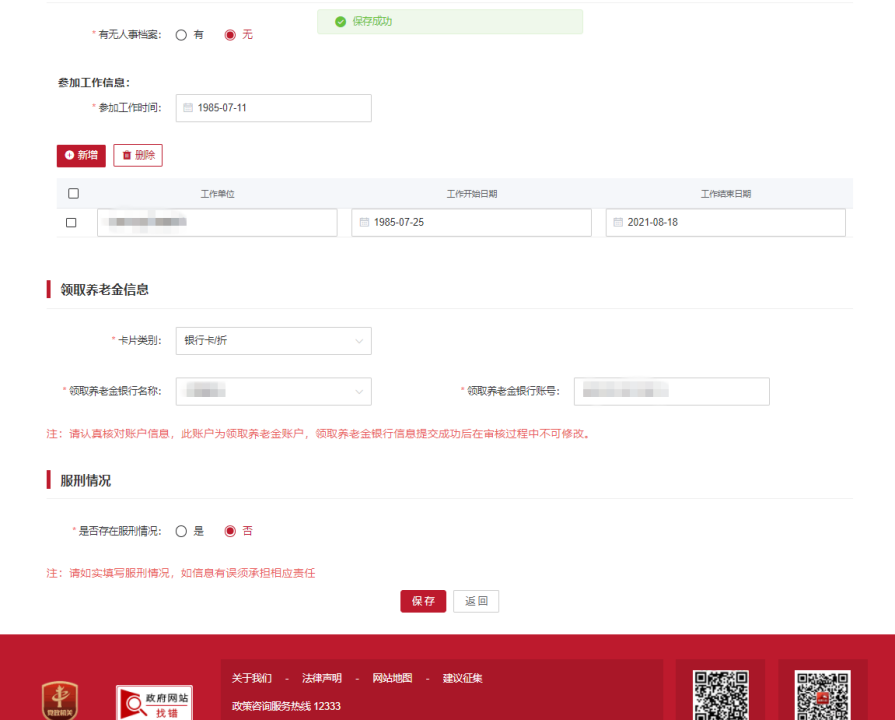Click the left QR code in footer
Image resolution: width=895 pixels, height=720 pixels.
tap(721, 695)
